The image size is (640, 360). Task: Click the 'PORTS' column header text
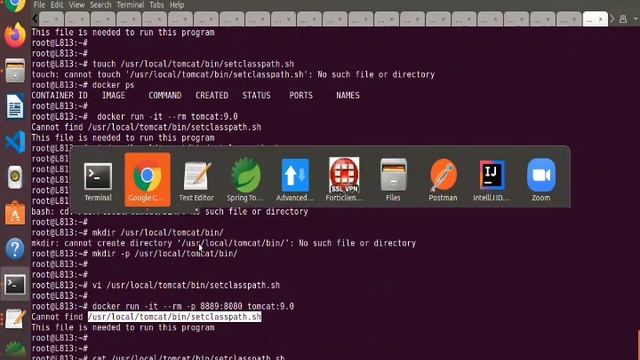(301, 96)
